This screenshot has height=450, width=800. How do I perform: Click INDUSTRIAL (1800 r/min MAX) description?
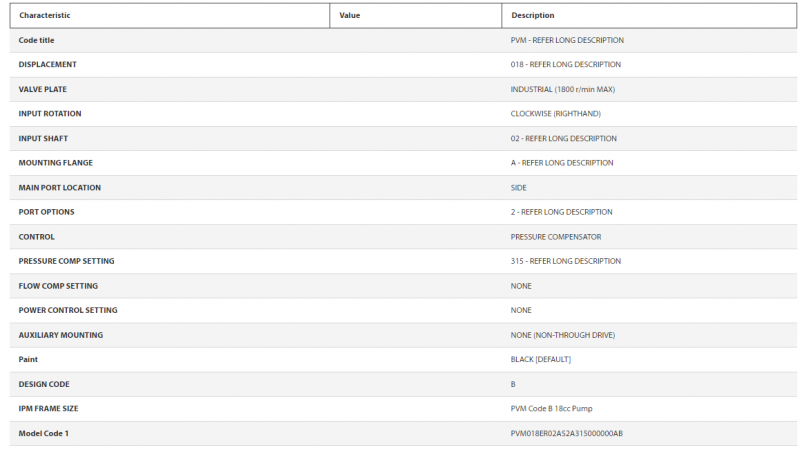point(562,89)
